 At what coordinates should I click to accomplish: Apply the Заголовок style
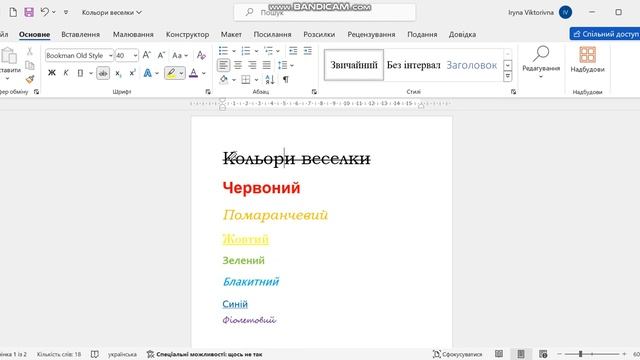point(471,65)
